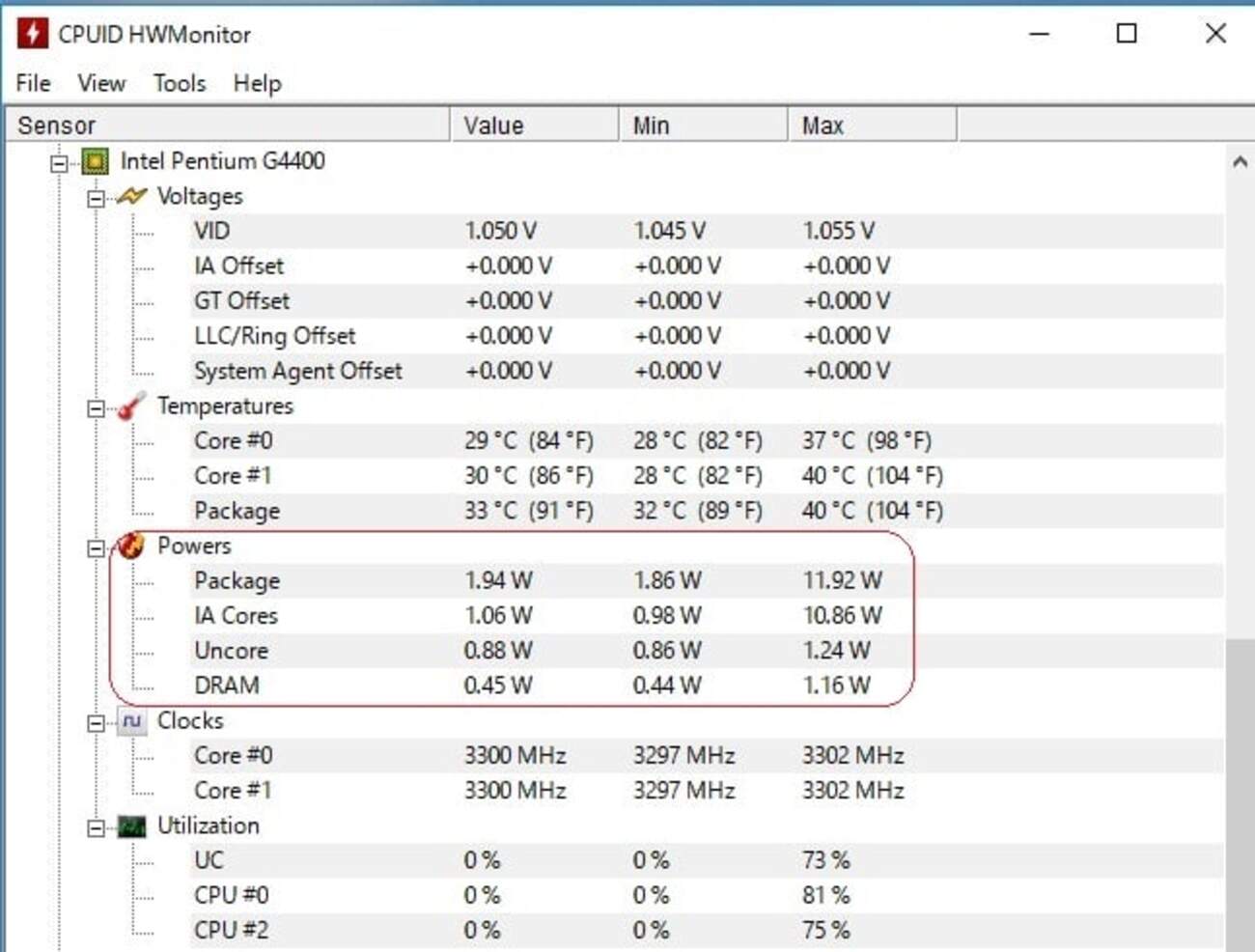Click the Clocks waveform icon
The width and height of the screenshot is (1255, 952).
(x=131, y=721)
